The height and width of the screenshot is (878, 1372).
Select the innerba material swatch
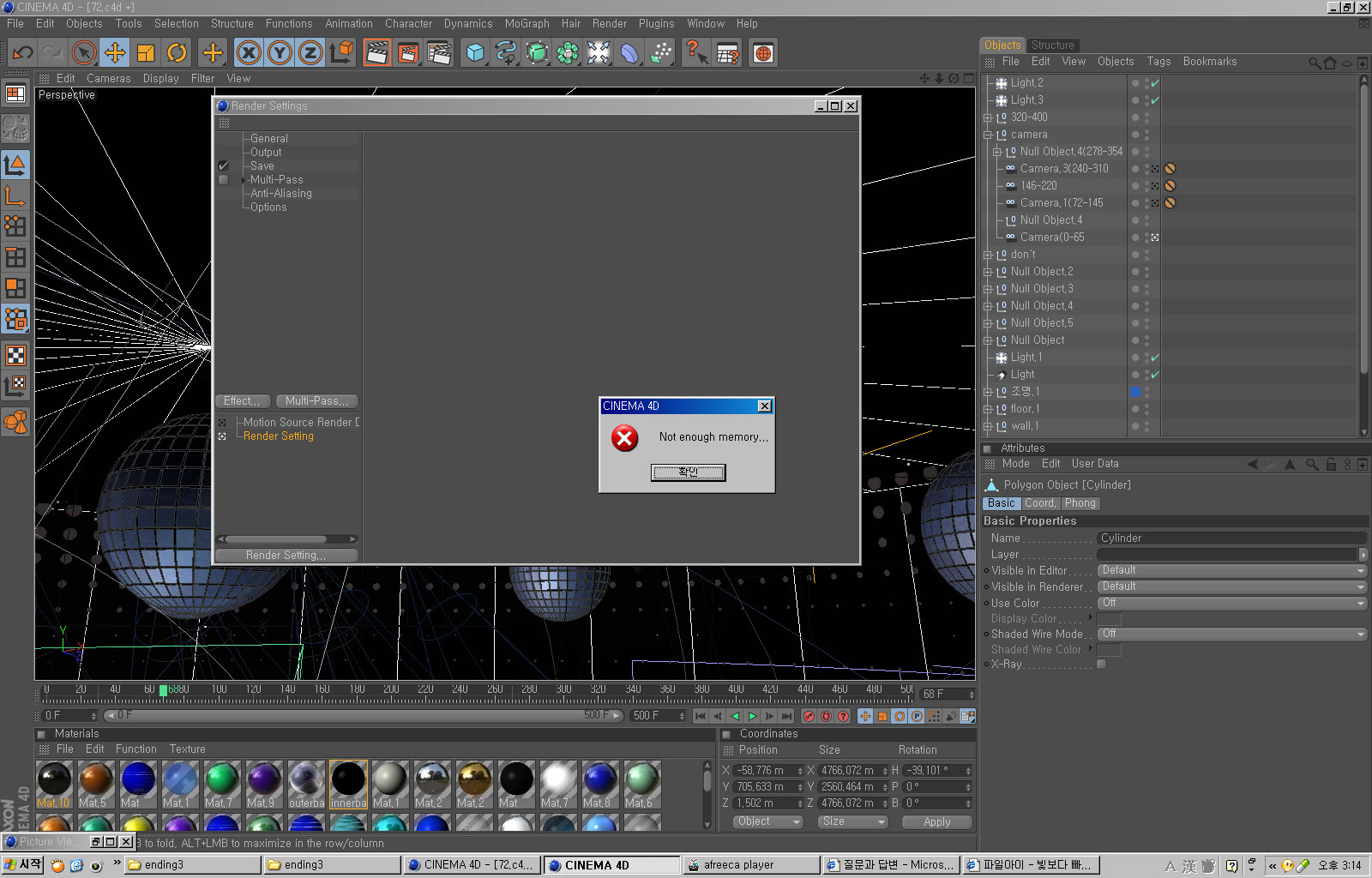pos(348,785)
